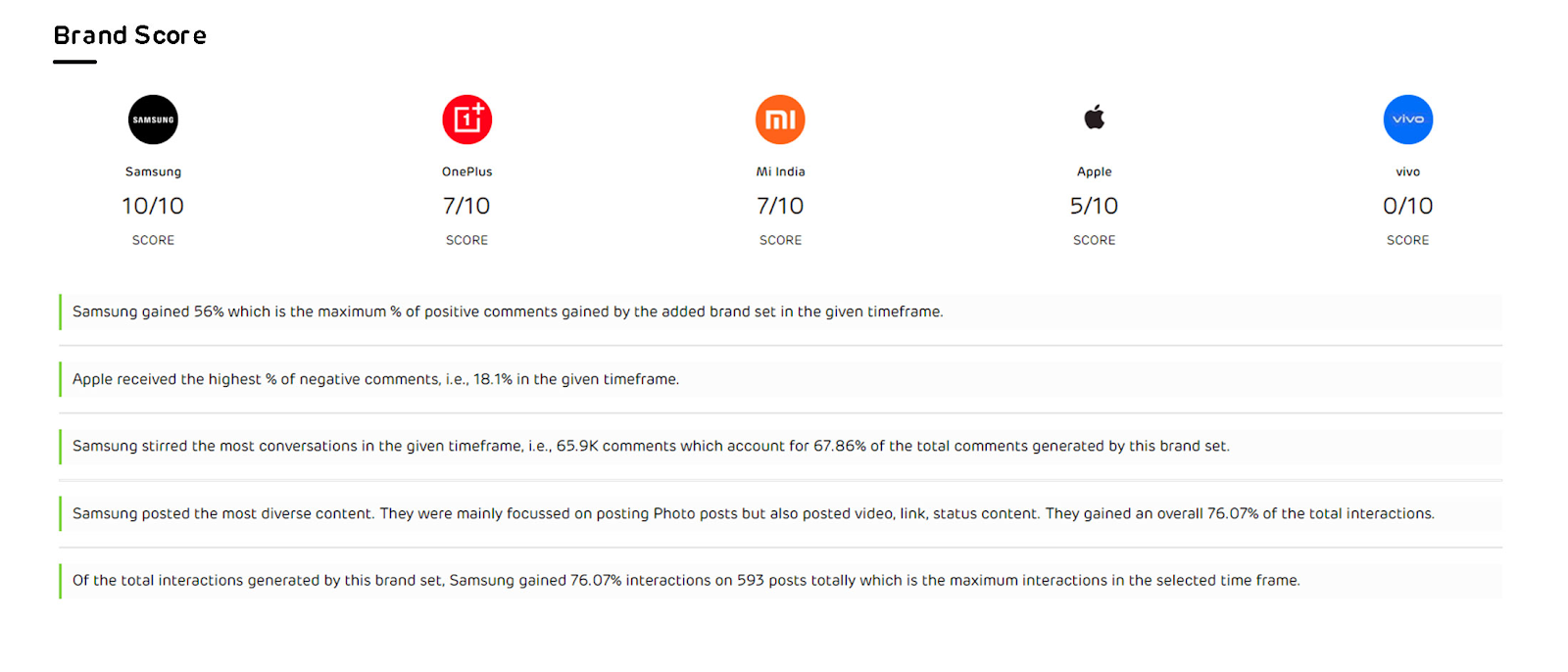Click vivo's 0/10 score value
The height and width of the screenshot is (672, 1568).
[x=1407, y=206]
